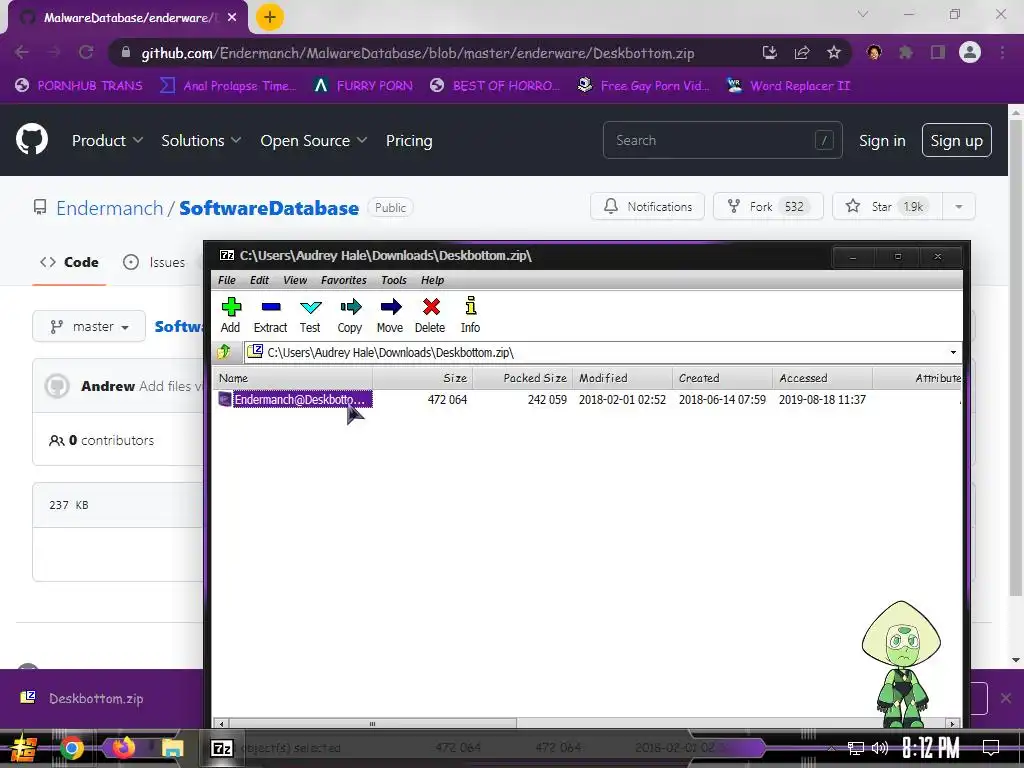Open the Info properties icon
Viewport: 1024px width, 768px height.
click(470, 315)
